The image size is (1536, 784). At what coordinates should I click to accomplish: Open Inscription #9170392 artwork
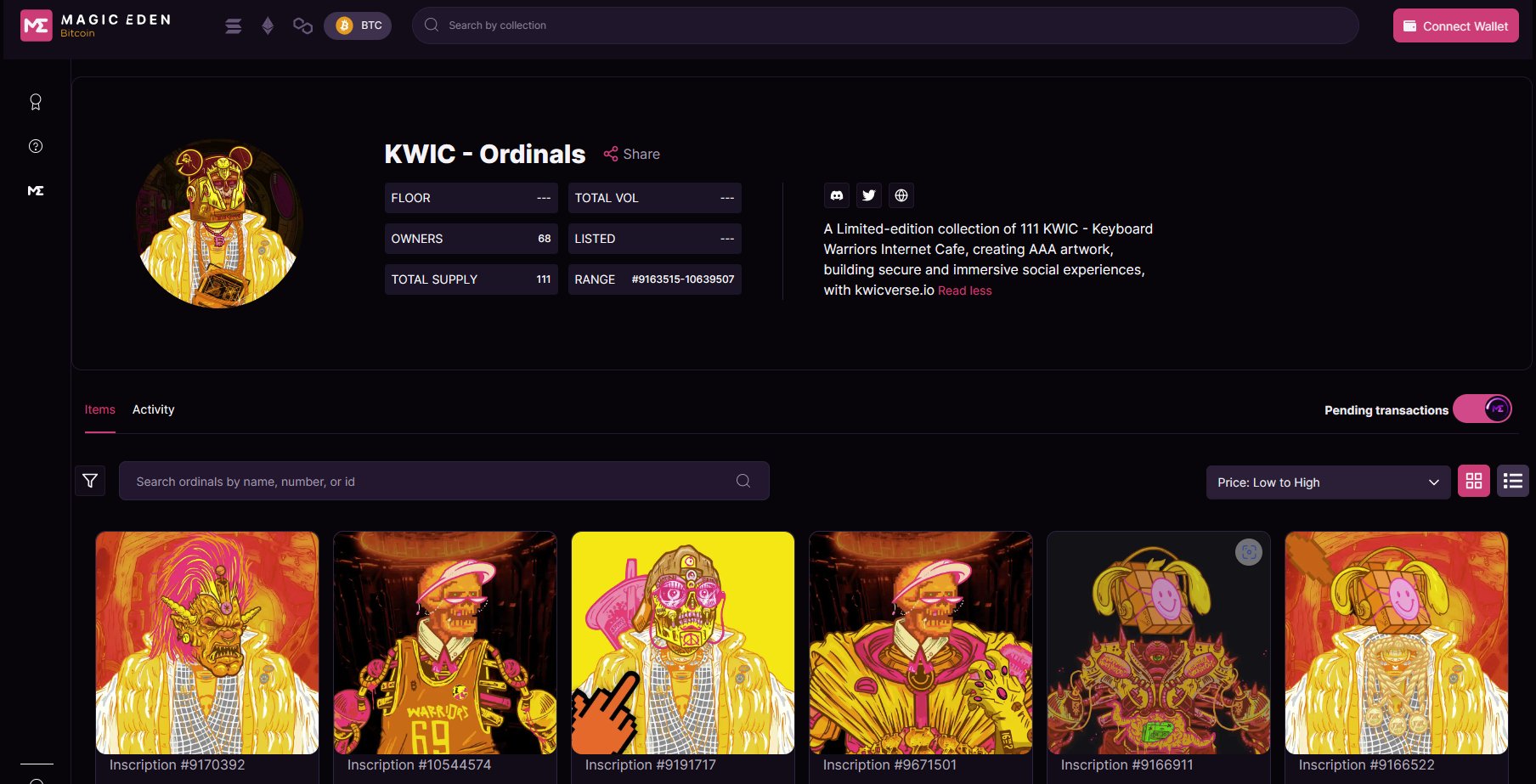[x=207, y=643]
